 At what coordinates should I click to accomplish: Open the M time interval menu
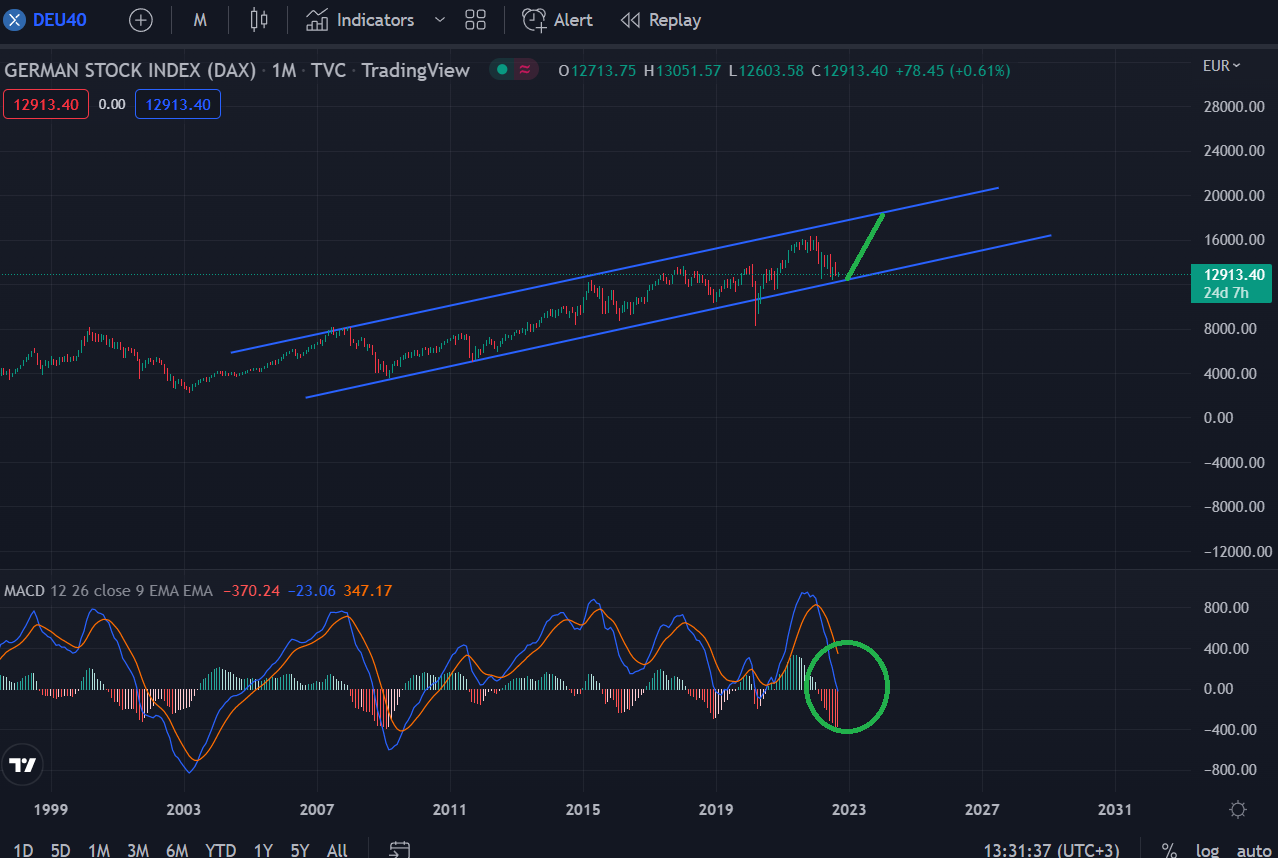[200, 20]
